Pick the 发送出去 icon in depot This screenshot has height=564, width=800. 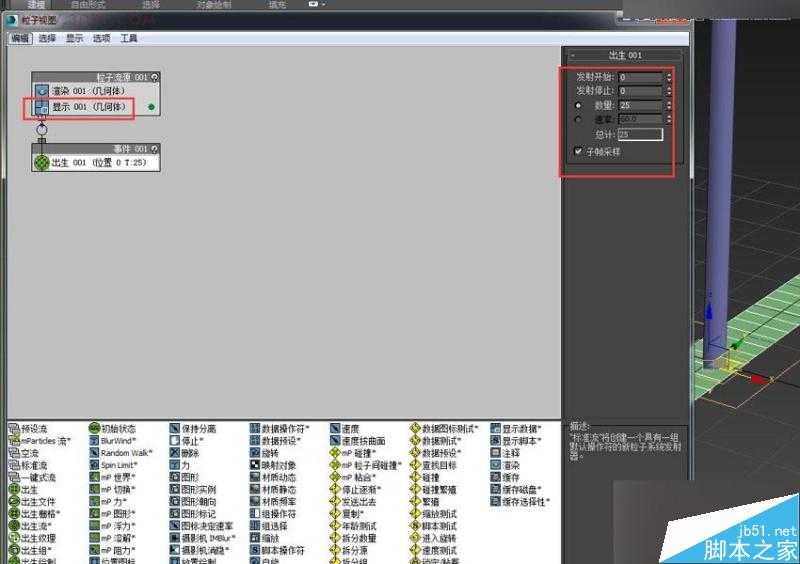335,502
